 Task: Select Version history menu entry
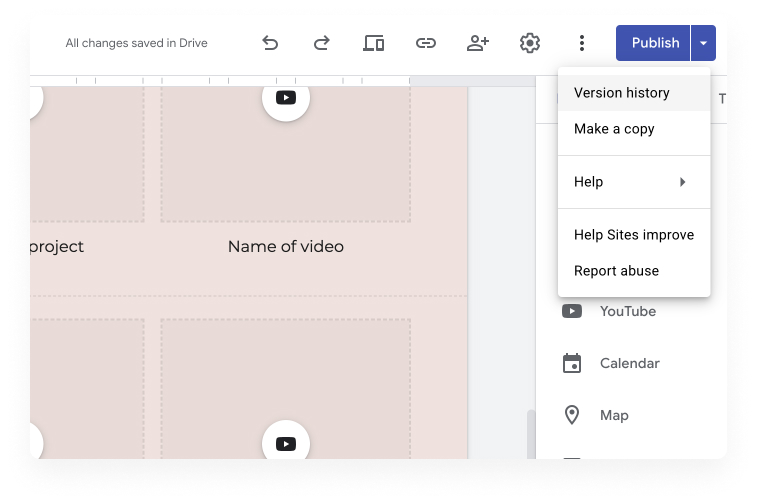634,93
